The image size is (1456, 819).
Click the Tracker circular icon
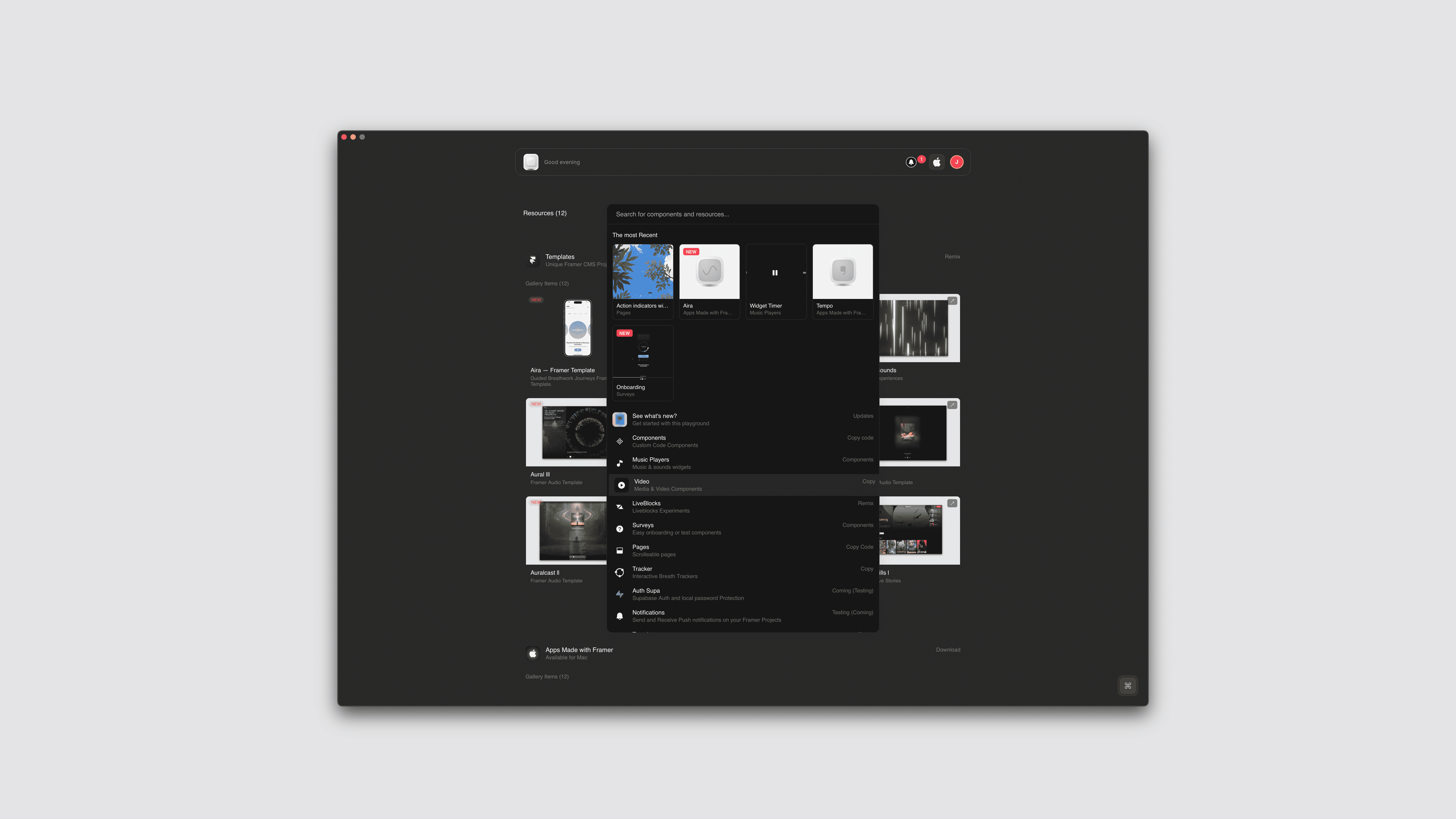click(x=619, y=573)
